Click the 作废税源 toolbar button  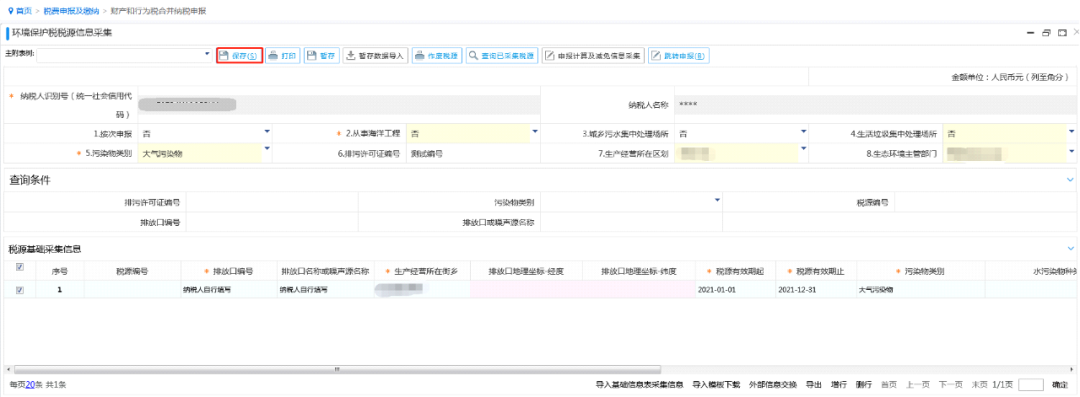(437, 56)
